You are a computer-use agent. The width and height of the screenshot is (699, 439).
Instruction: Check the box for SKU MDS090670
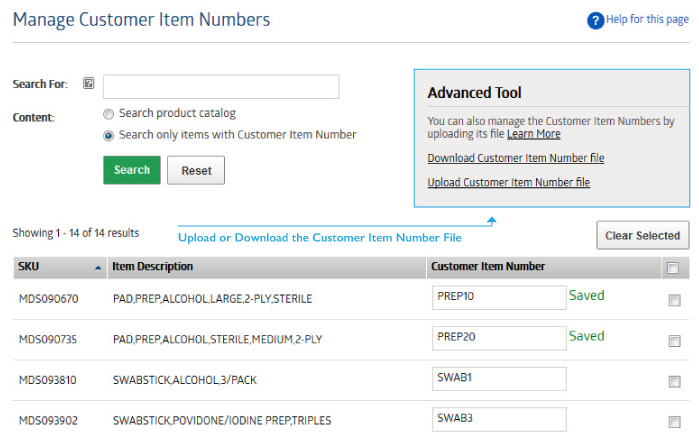tap(674, 300)
